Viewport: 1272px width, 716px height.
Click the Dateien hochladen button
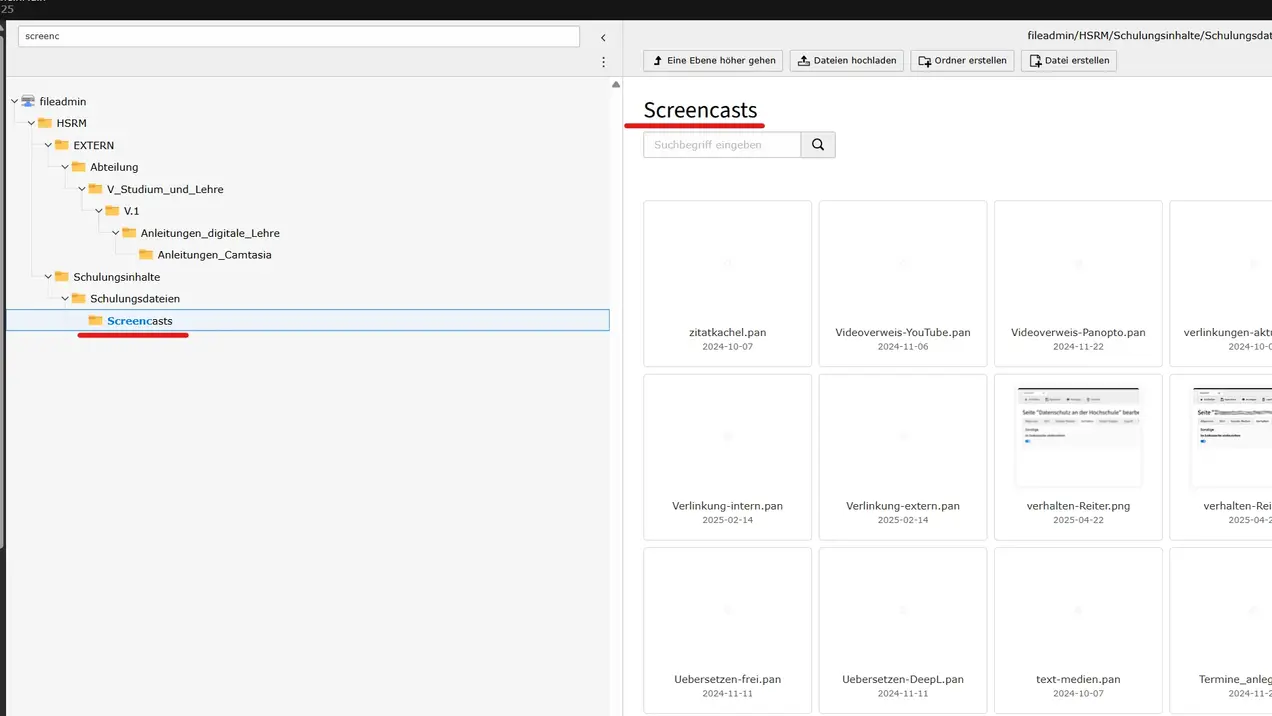click(847, 61)
